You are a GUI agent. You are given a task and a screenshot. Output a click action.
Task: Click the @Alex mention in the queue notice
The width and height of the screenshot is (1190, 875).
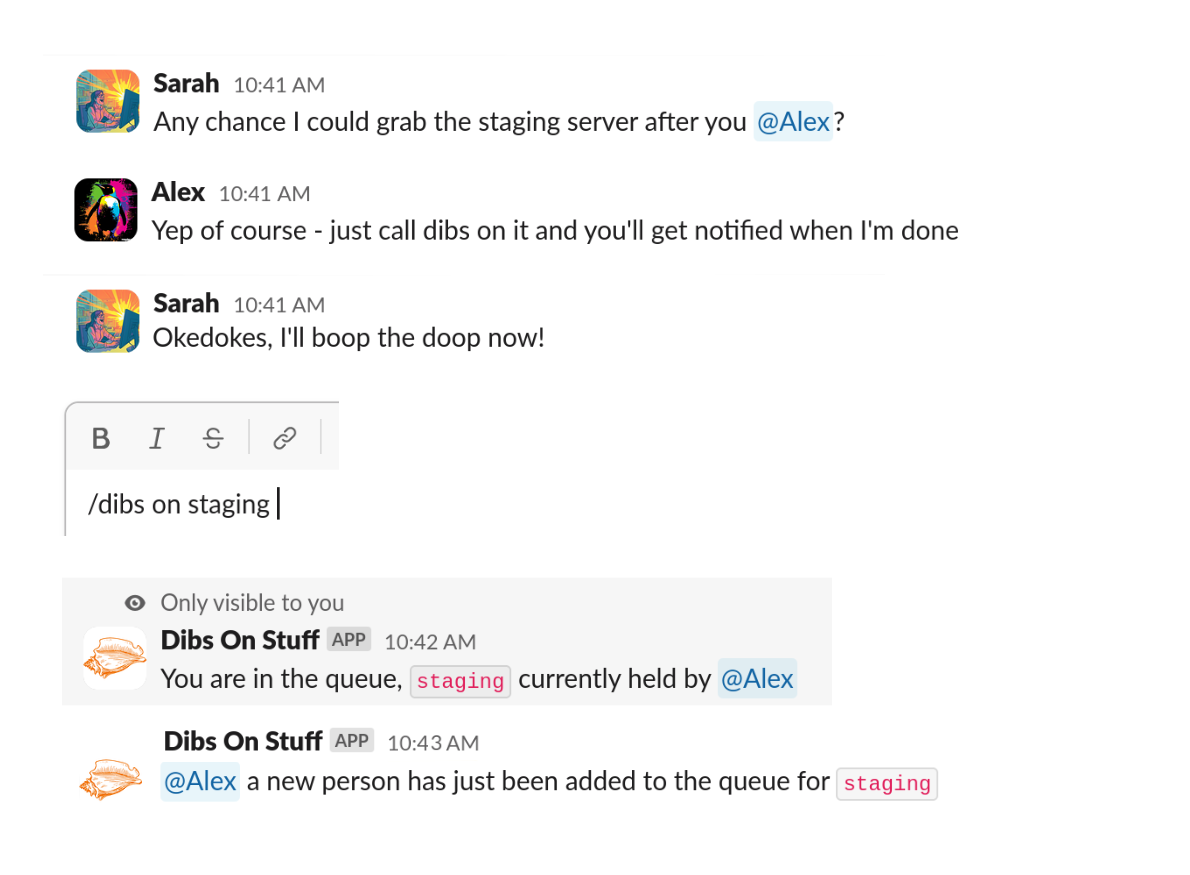coord(757,679)
